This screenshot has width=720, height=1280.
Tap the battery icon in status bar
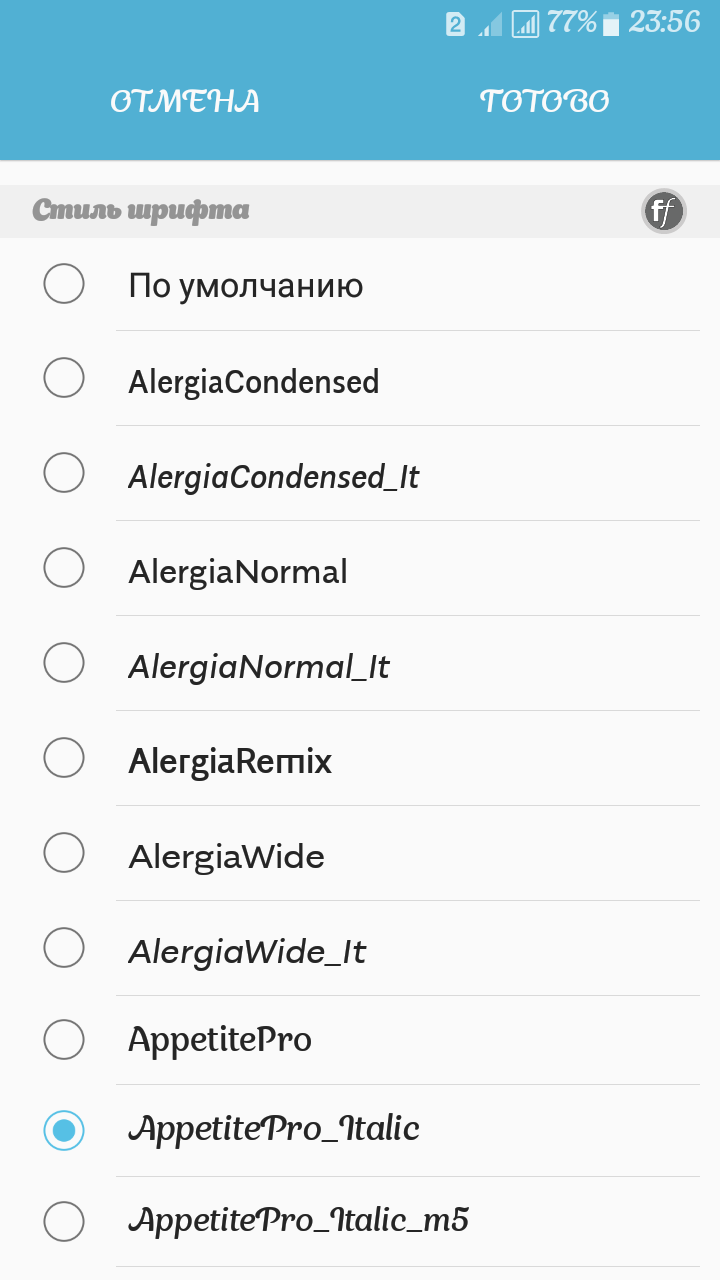click(610, 24)
